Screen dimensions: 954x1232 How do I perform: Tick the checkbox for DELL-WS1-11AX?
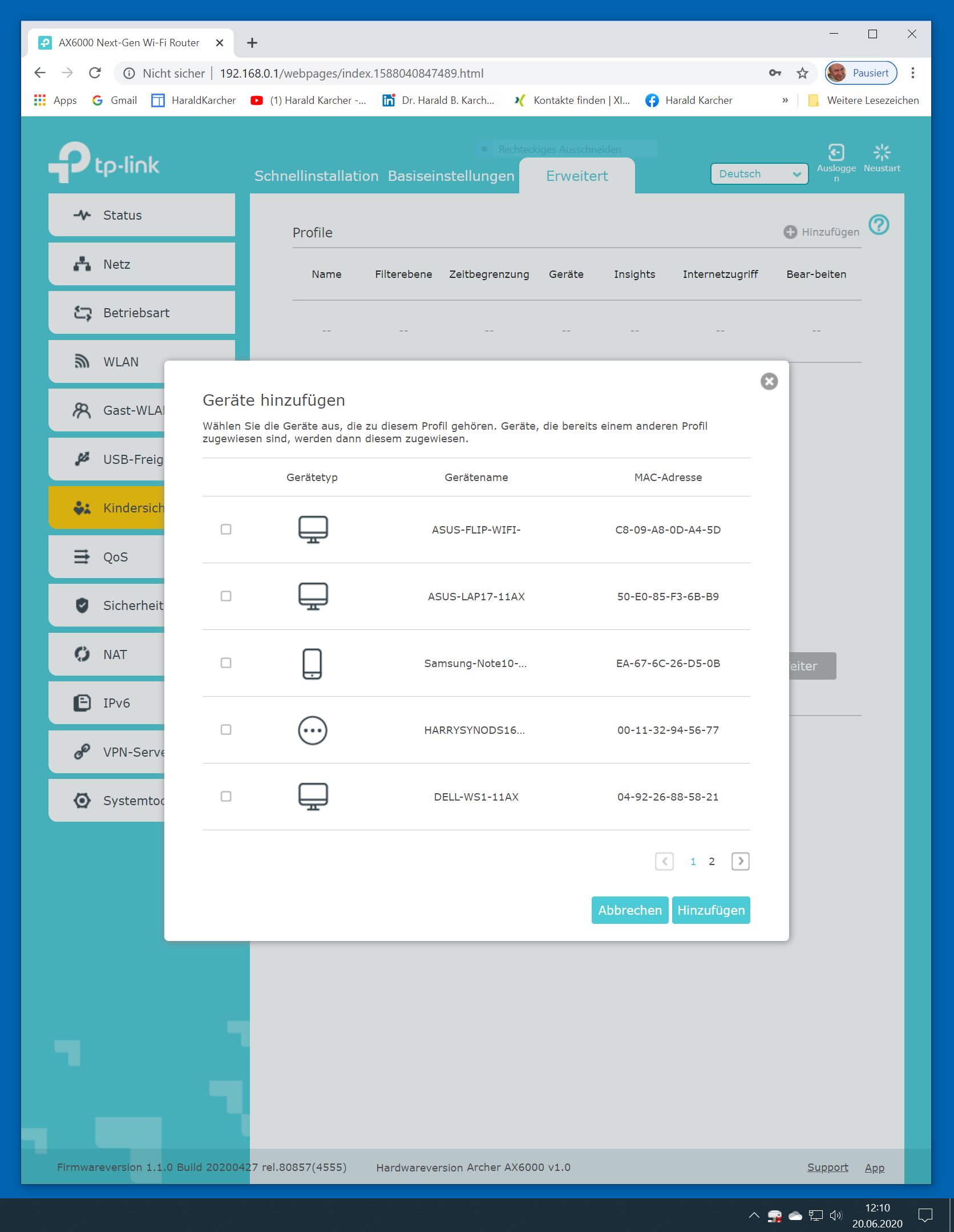pyautogui.click(x=226, y=797)
